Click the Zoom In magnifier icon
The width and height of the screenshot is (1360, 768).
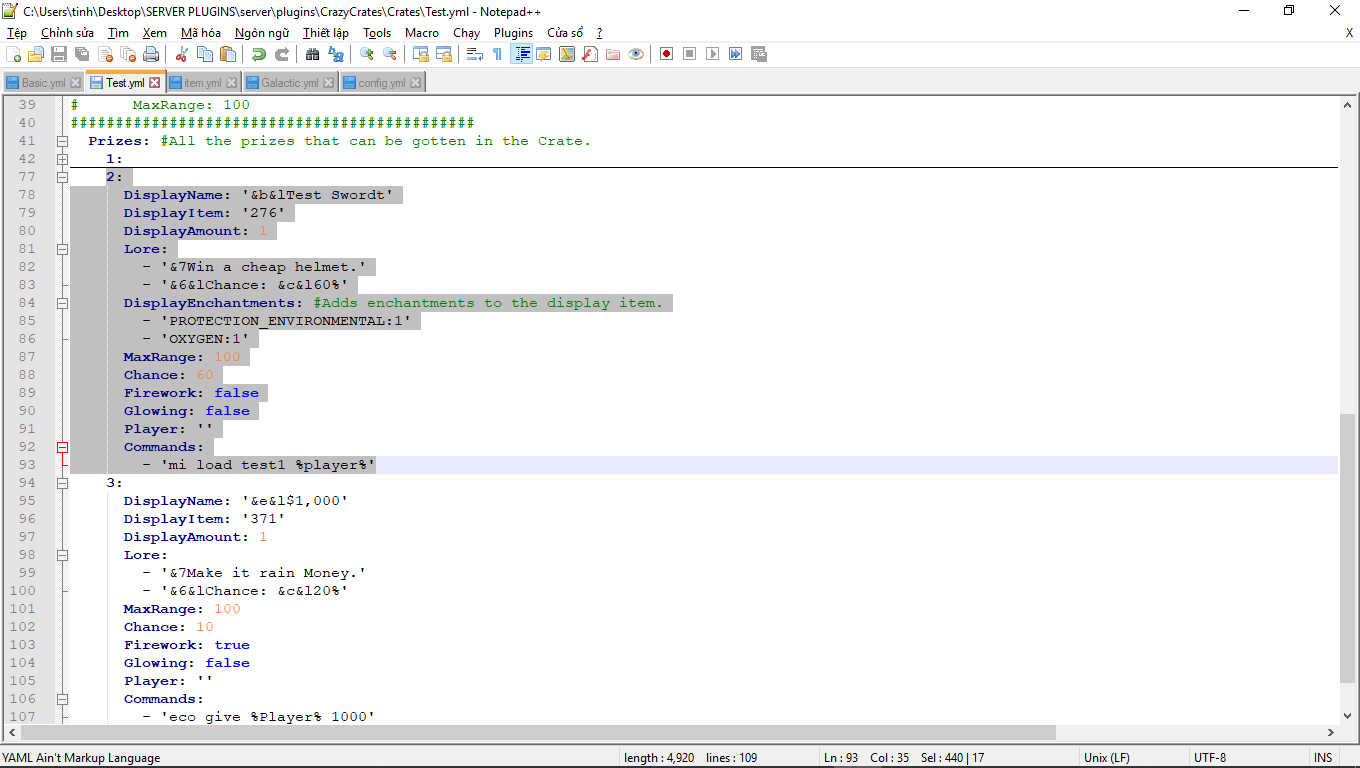pyautogui.click(x=367, y=54)
